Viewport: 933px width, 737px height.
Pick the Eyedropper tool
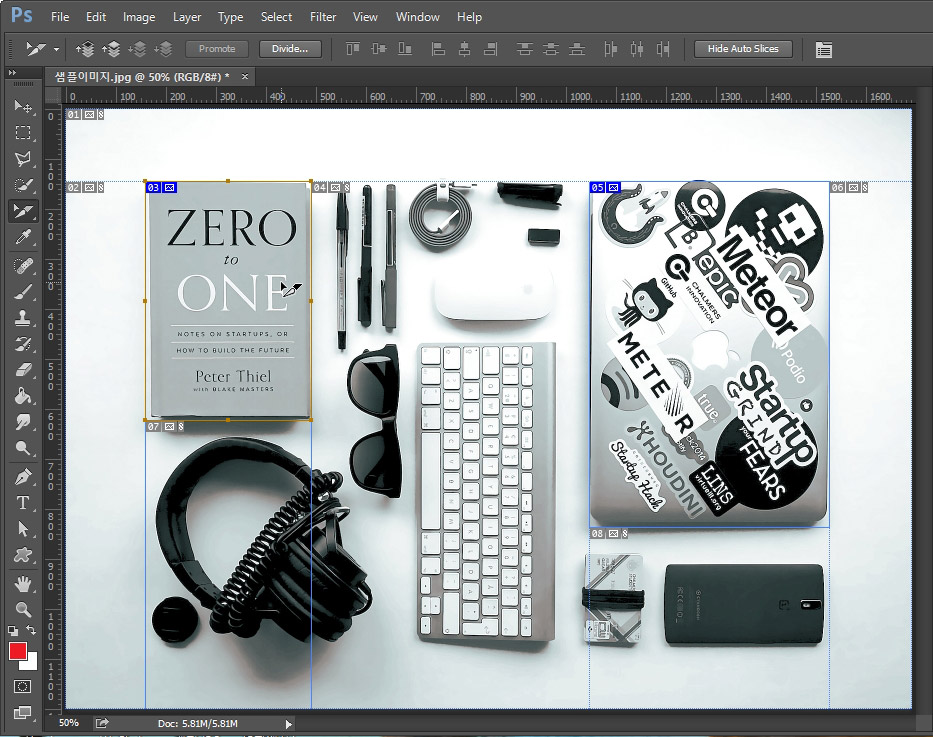(x=22, y=238)
